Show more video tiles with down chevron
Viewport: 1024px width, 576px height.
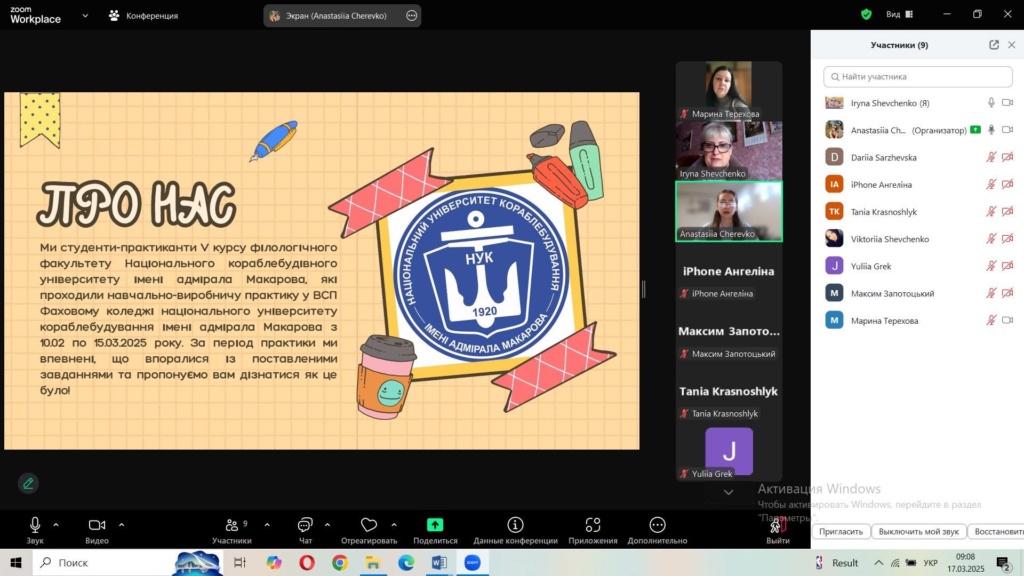point(728,492)
